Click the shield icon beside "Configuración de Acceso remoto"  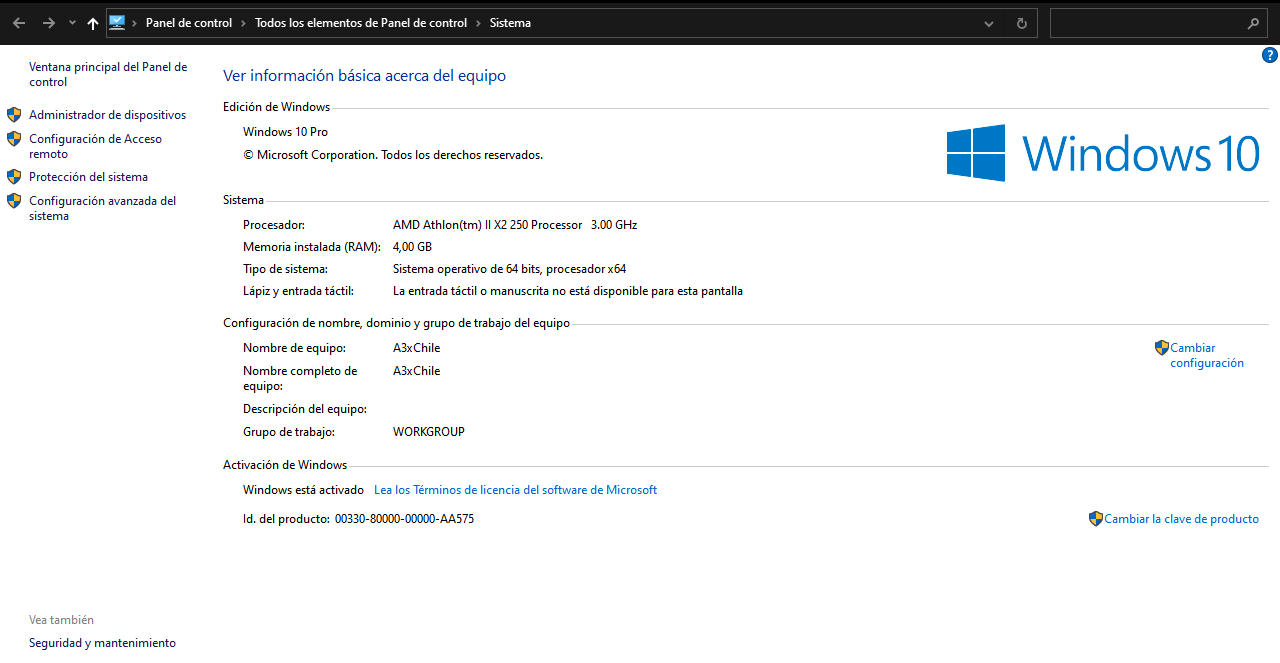click(14, 139)
